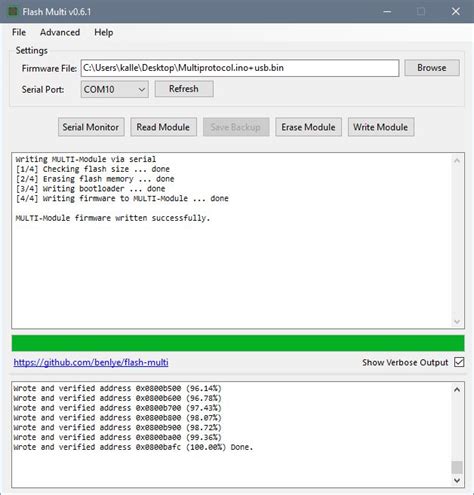The image size is (474, 495).
Task: Click the '[2/4] Erasing flash memory' log line
Action: [x=95, y=179]
